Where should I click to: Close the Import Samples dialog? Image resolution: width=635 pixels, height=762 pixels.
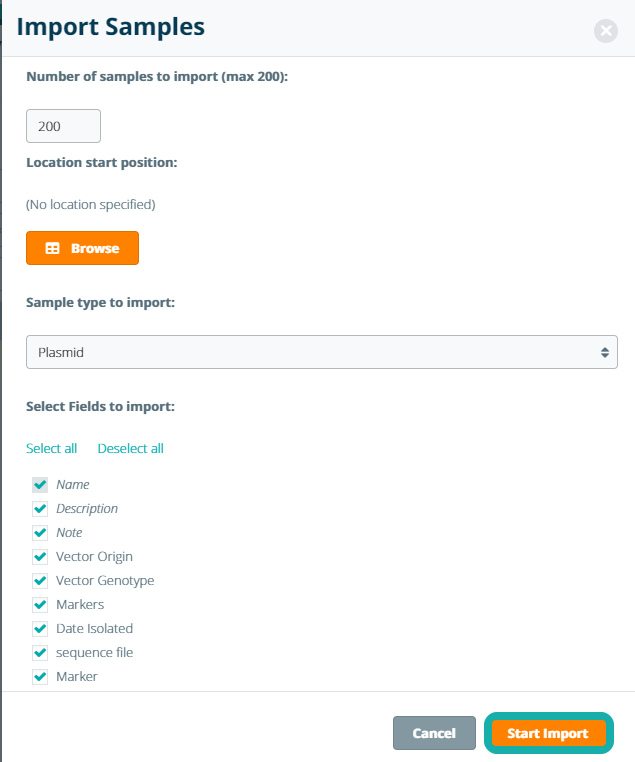click(x=606, y=31)
